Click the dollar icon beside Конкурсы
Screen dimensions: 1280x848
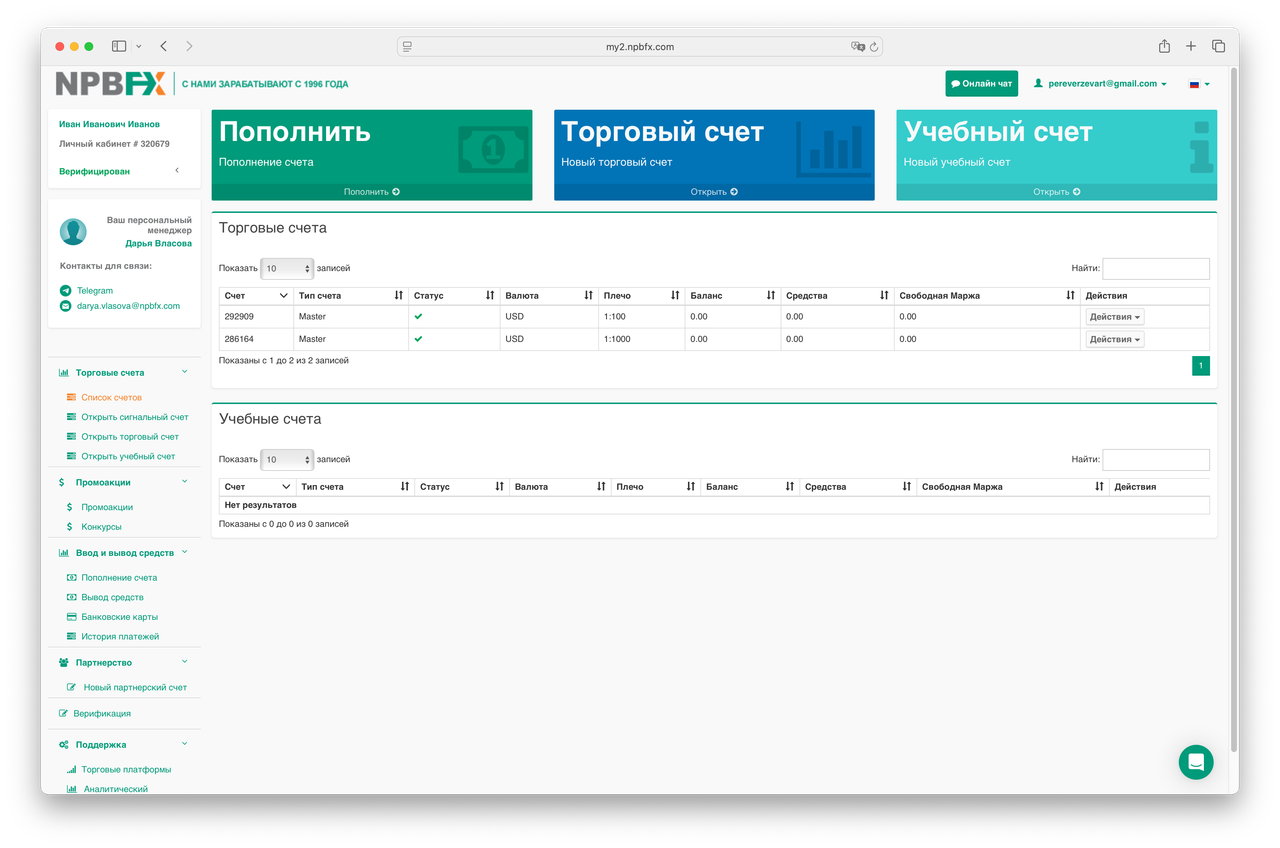coord(69,526)
